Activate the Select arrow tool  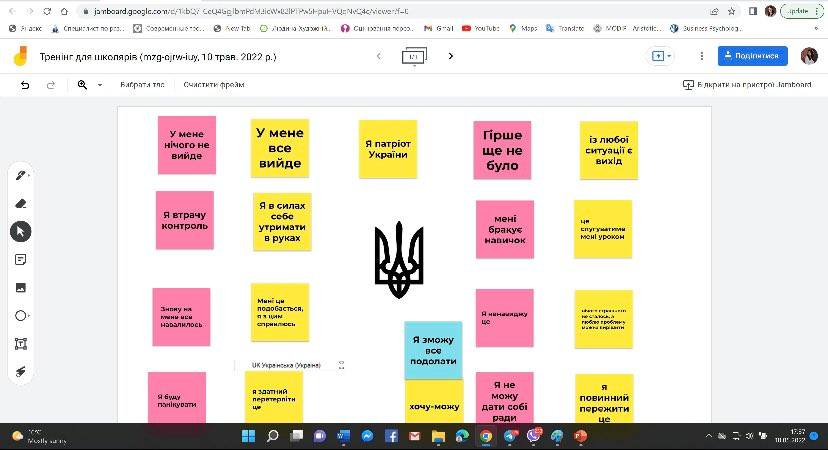tap(21, 231)
